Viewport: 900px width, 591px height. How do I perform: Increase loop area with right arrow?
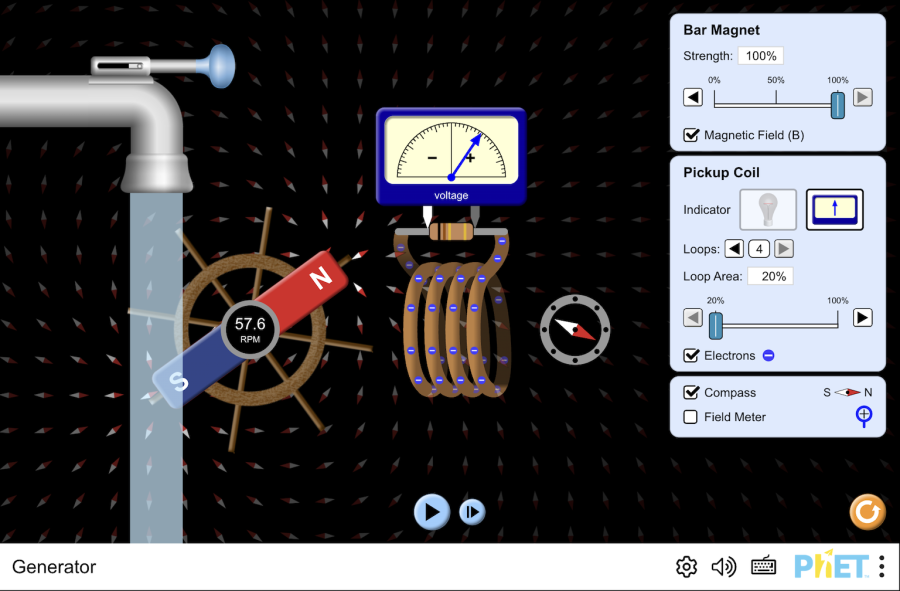[862, 317]
